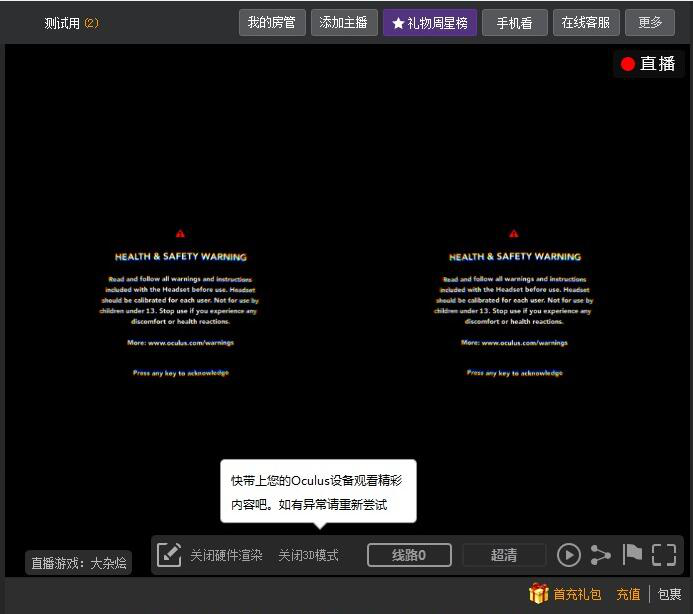Toggle 关闭3D模式 to disable 3D mode

click(308, 555)
